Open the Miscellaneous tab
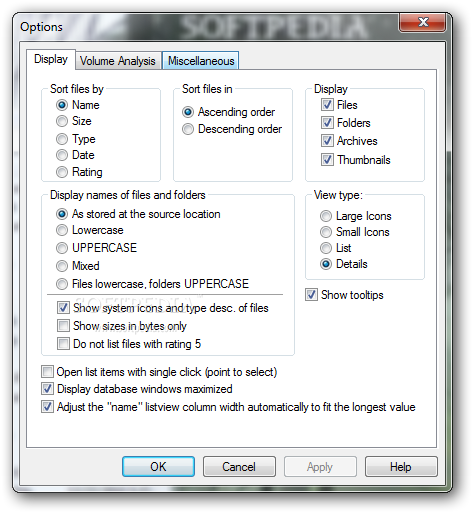The width and height of the screenshot is (473, 513). click(201, 61)
